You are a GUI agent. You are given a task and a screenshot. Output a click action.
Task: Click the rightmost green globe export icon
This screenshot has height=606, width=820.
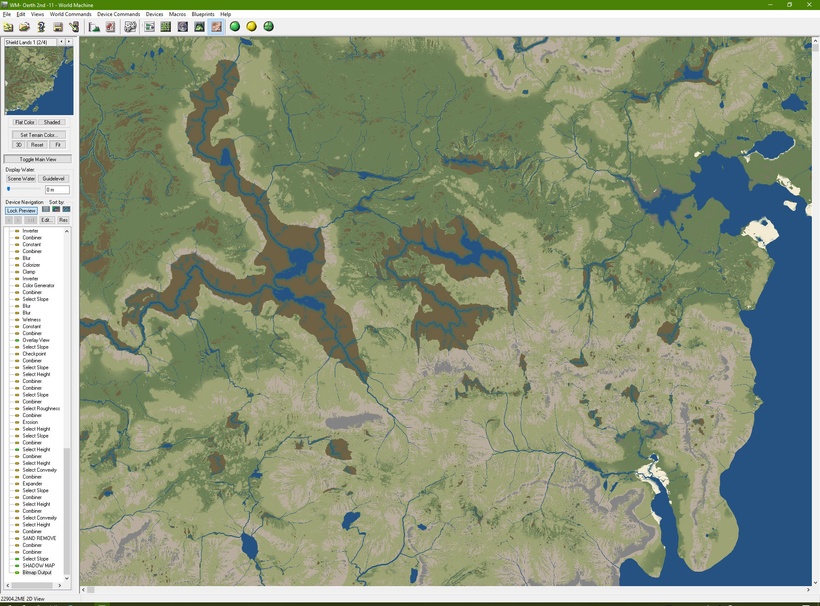click(268, 27)
